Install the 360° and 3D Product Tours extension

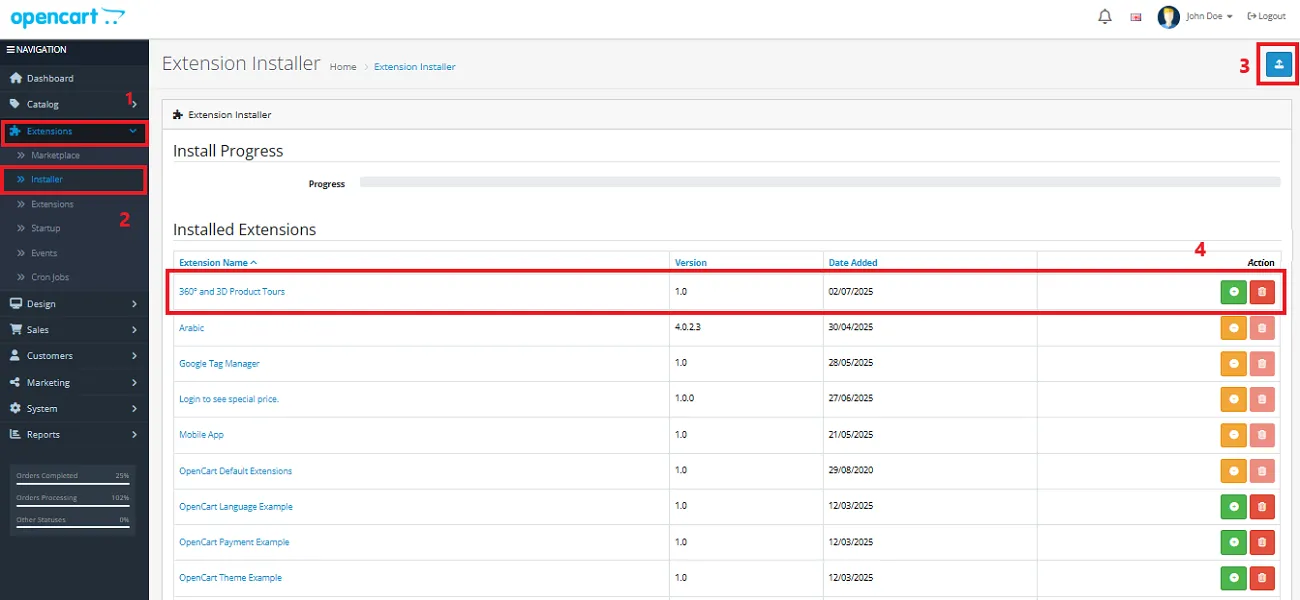(1233, 292)
